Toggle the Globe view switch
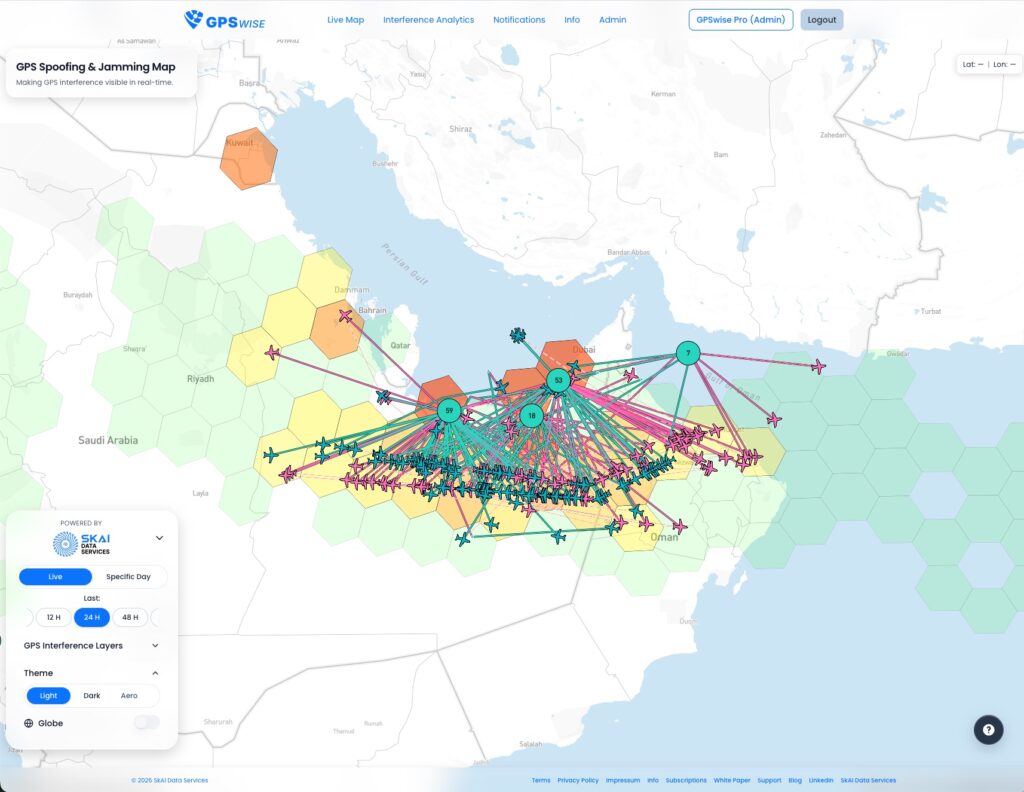Image resolution: width=1024 pixels, height=792 pixels. [x=146, y=722]
